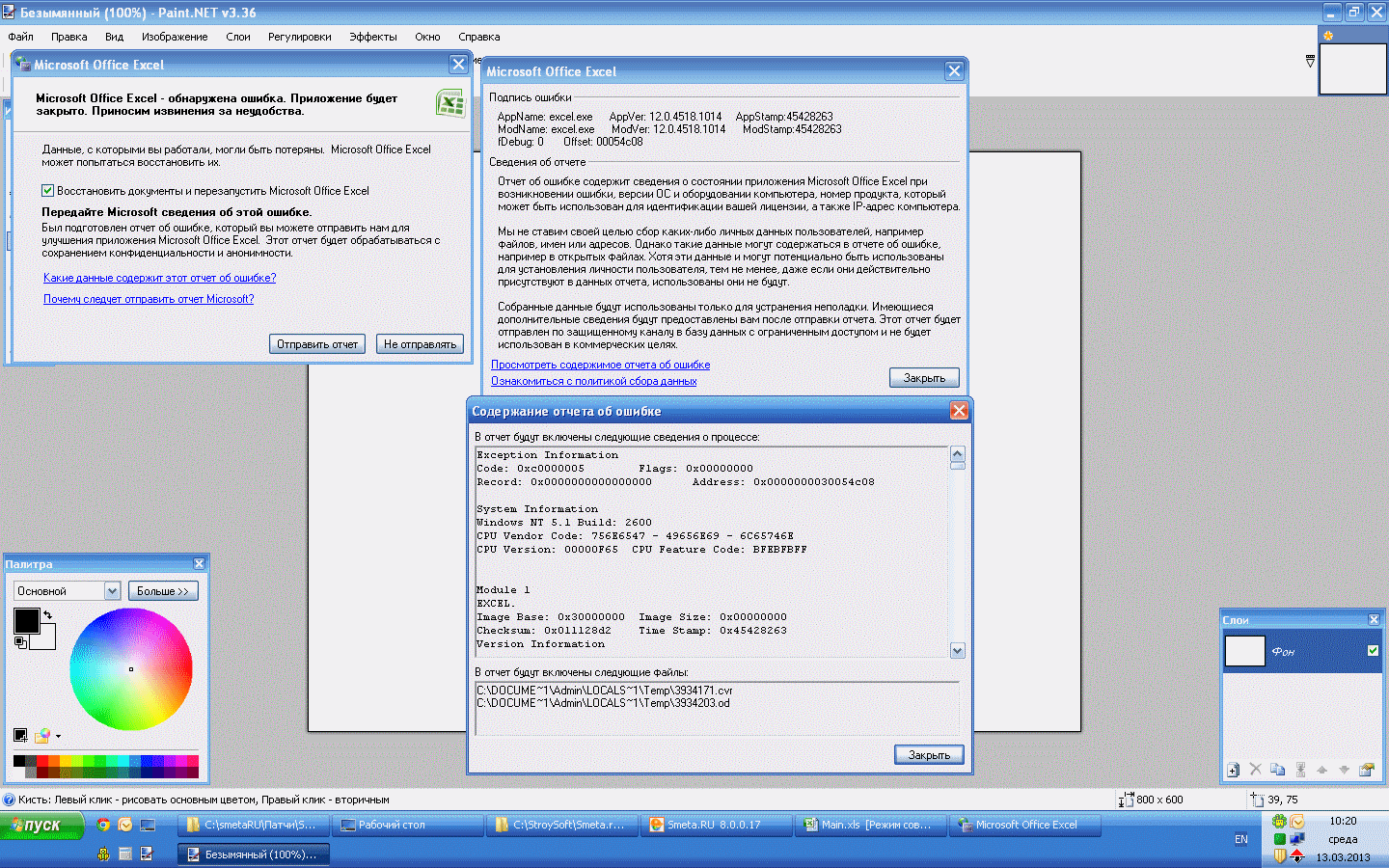Click the пуск Start button
Image resolution: width=1389 pixels, height=868 pixels.
click(42, 826)
